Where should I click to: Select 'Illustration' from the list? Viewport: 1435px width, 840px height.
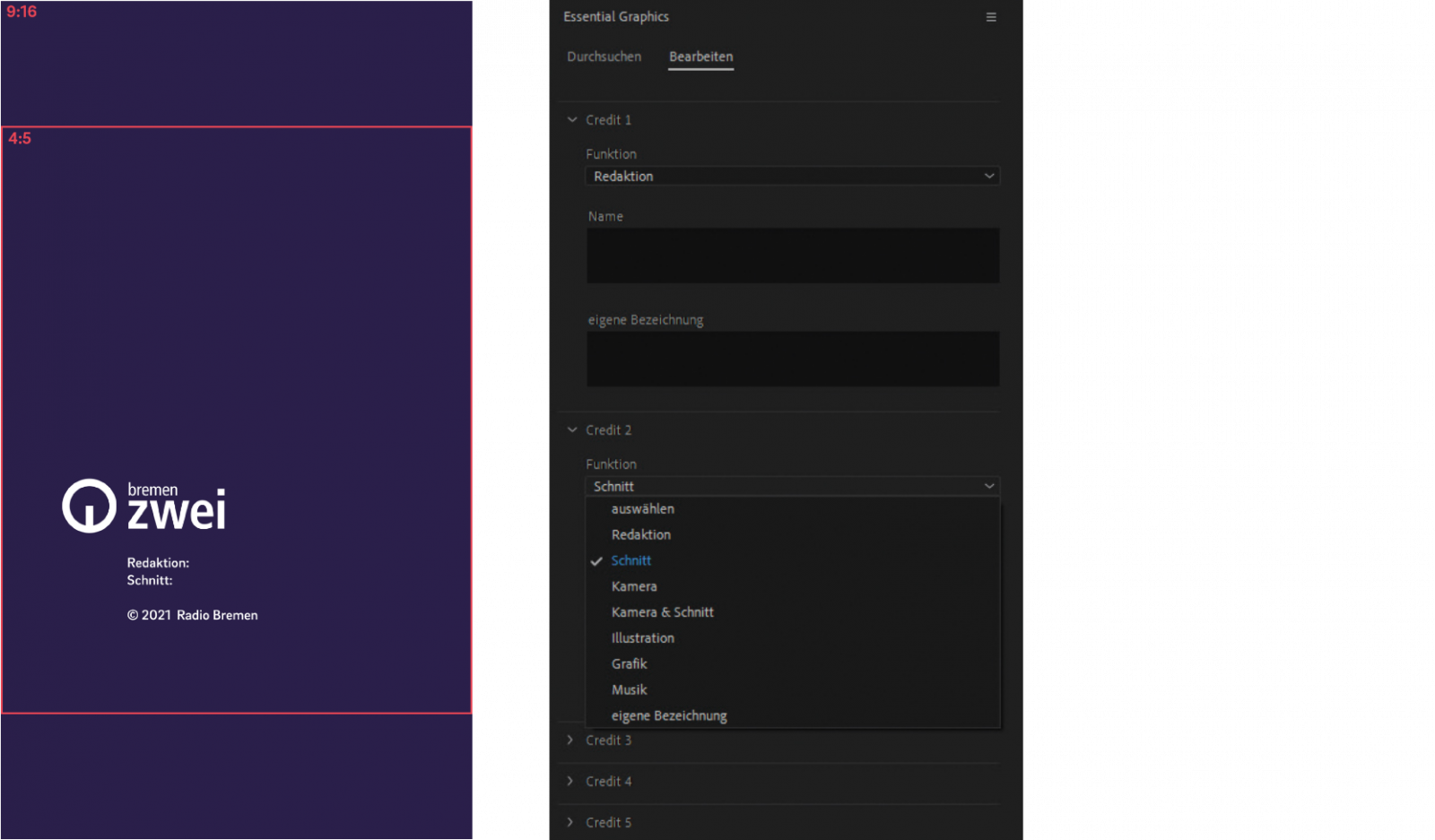pyautogui.click(x=642, y=638)
